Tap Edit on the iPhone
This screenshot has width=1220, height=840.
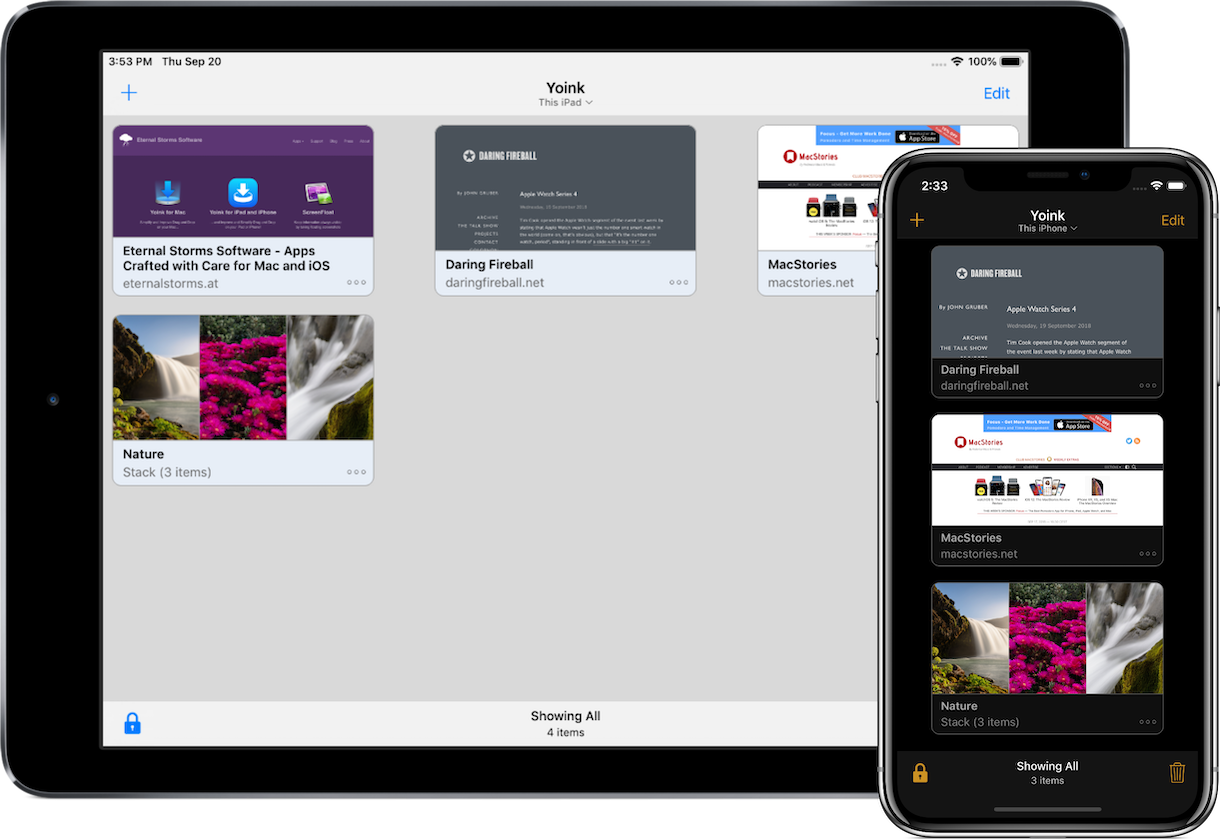click(x=1172, y=220)
